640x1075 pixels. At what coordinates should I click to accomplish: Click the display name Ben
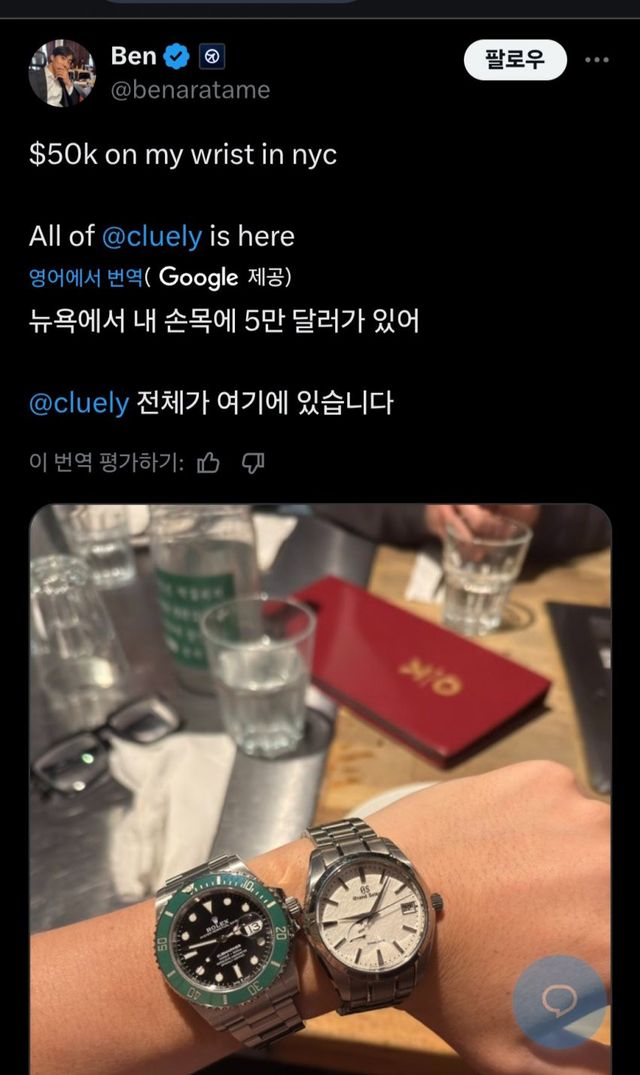tap(134, 56)
